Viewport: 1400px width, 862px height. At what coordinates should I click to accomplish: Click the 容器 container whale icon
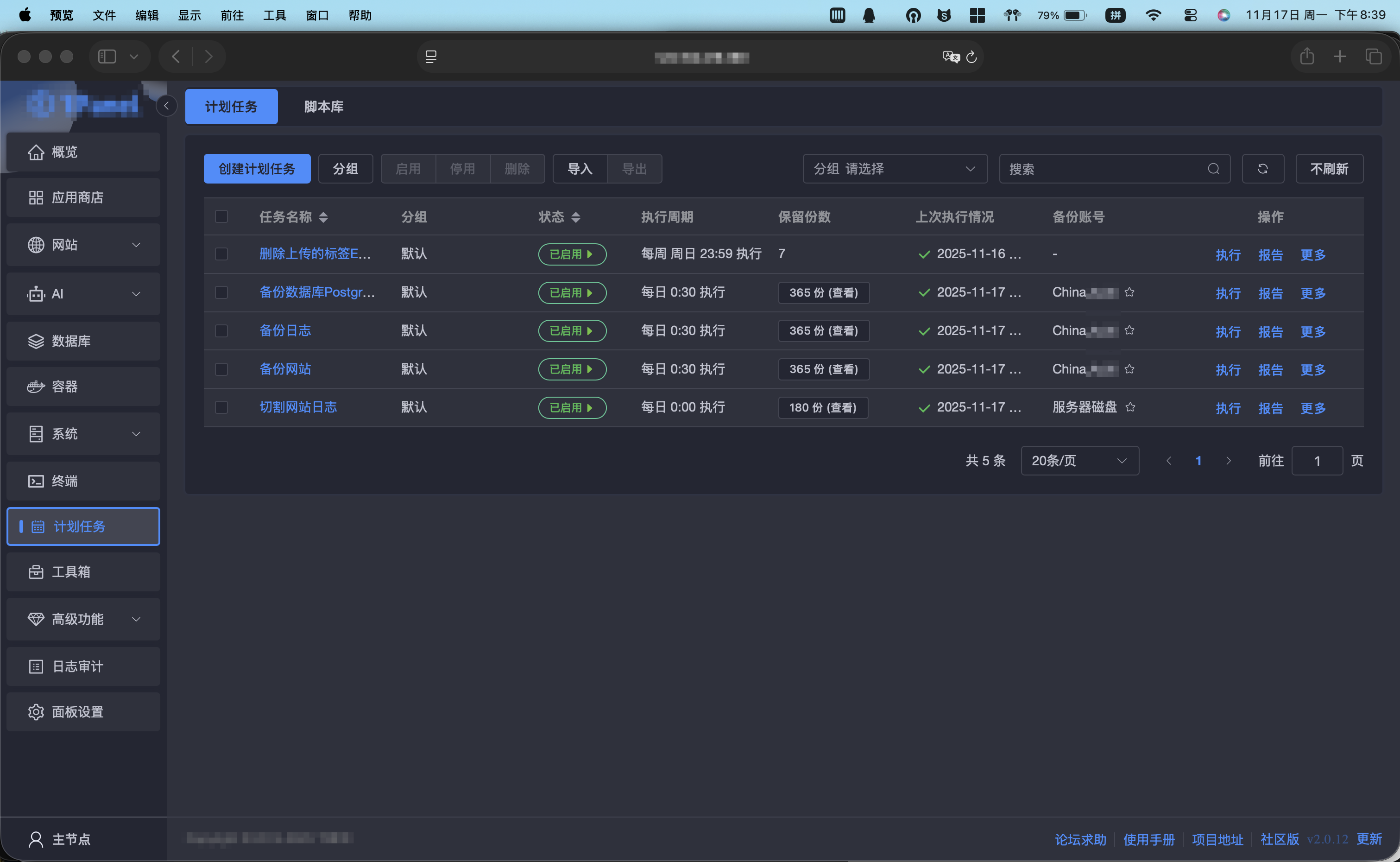(x=36, y=387)
